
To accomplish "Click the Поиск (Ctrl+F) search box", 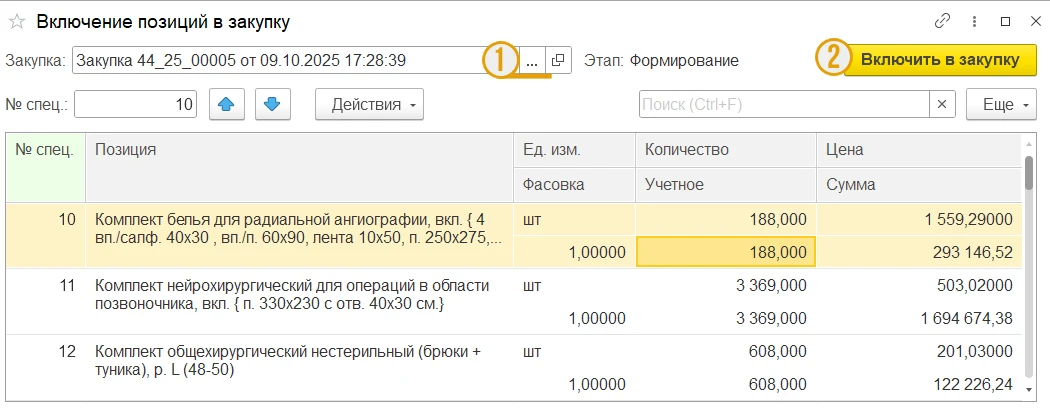I will (x=783, y=105).
